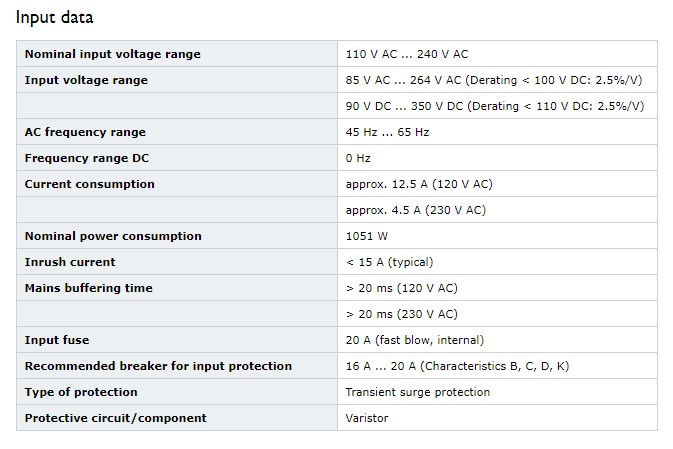Select the Input voltage range row label
The width and height of the screenshot is (673, 449).
[86, 80]
